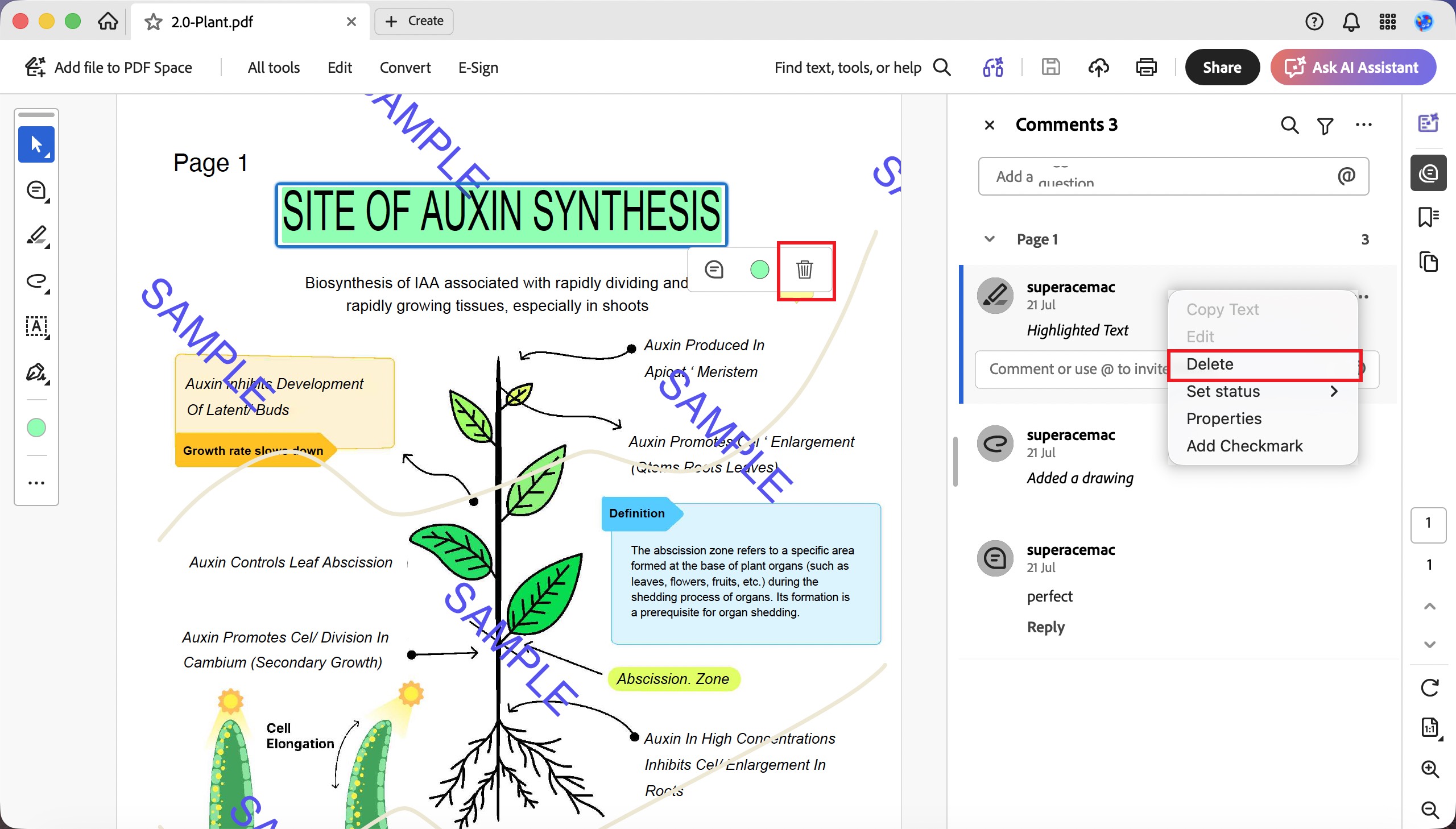Open the bookmarks panel icon

[x=1428, y=217]
